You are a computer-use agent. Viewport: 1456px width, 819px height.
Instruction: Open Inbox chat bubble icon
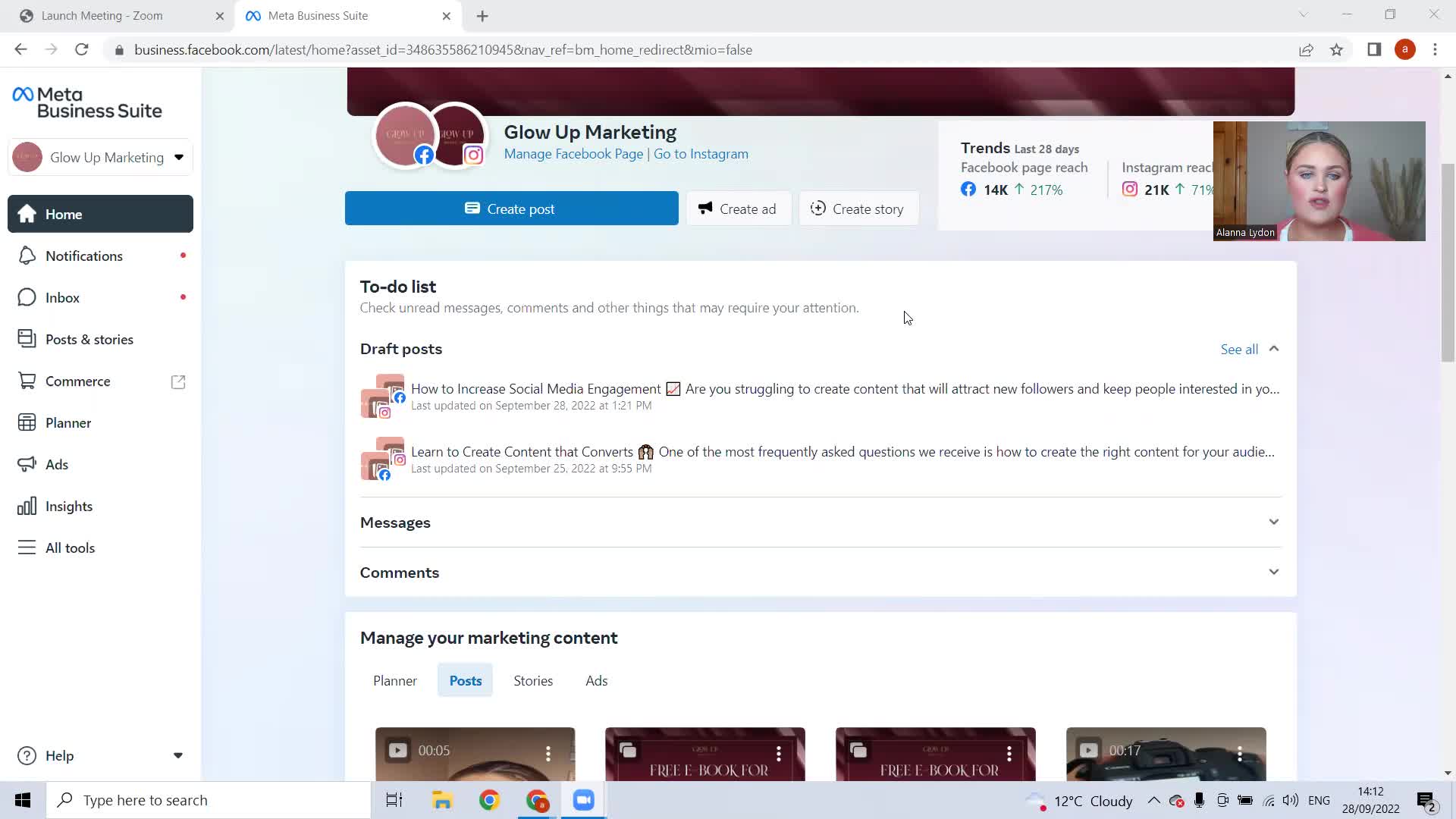tap(27, 297)
